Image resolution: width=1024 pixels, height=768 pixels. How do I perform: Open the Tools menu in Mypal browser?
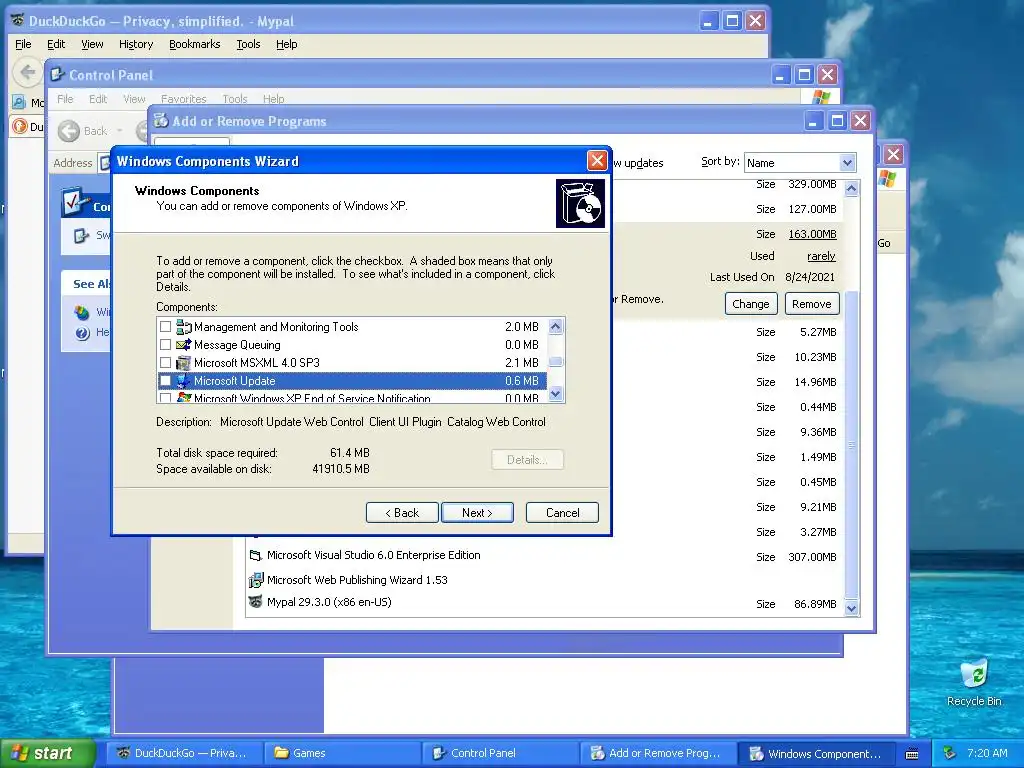(248, 44)
